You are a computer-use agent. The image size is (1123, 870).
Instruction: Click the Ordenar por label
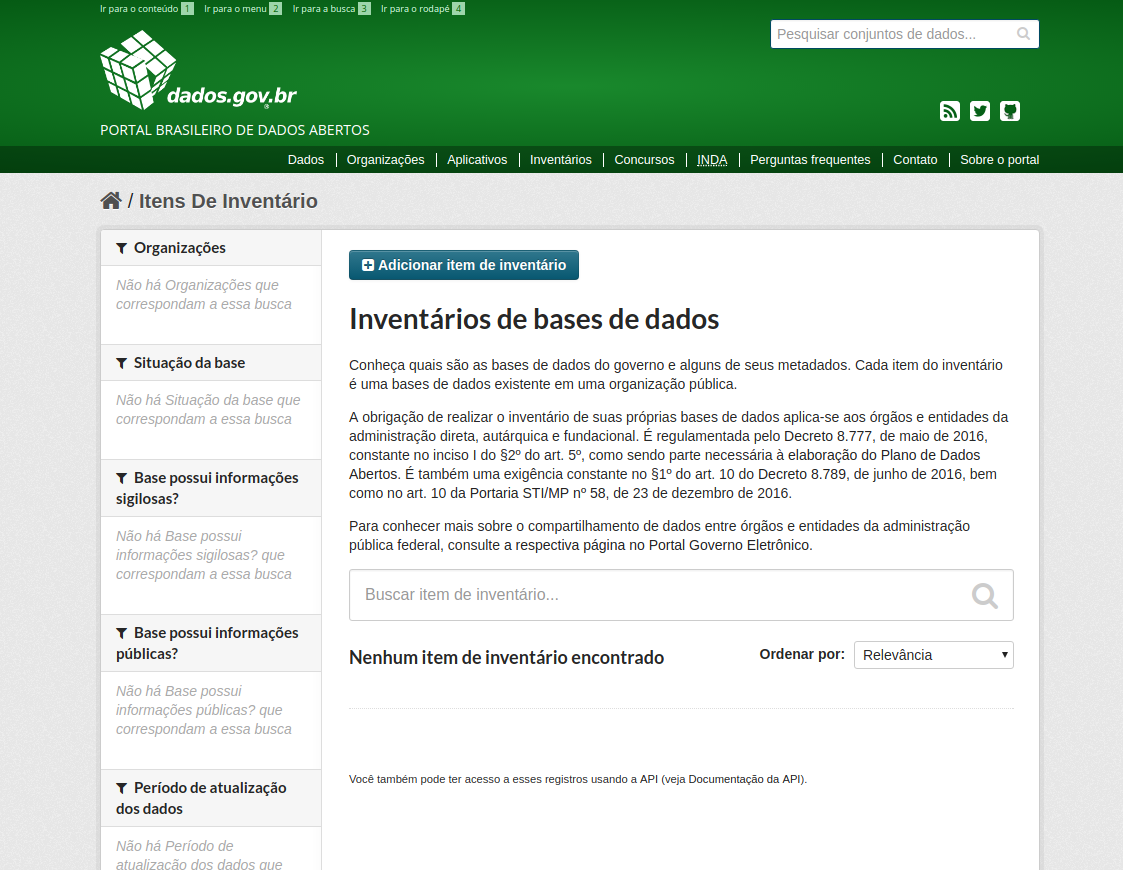[802, 654]
